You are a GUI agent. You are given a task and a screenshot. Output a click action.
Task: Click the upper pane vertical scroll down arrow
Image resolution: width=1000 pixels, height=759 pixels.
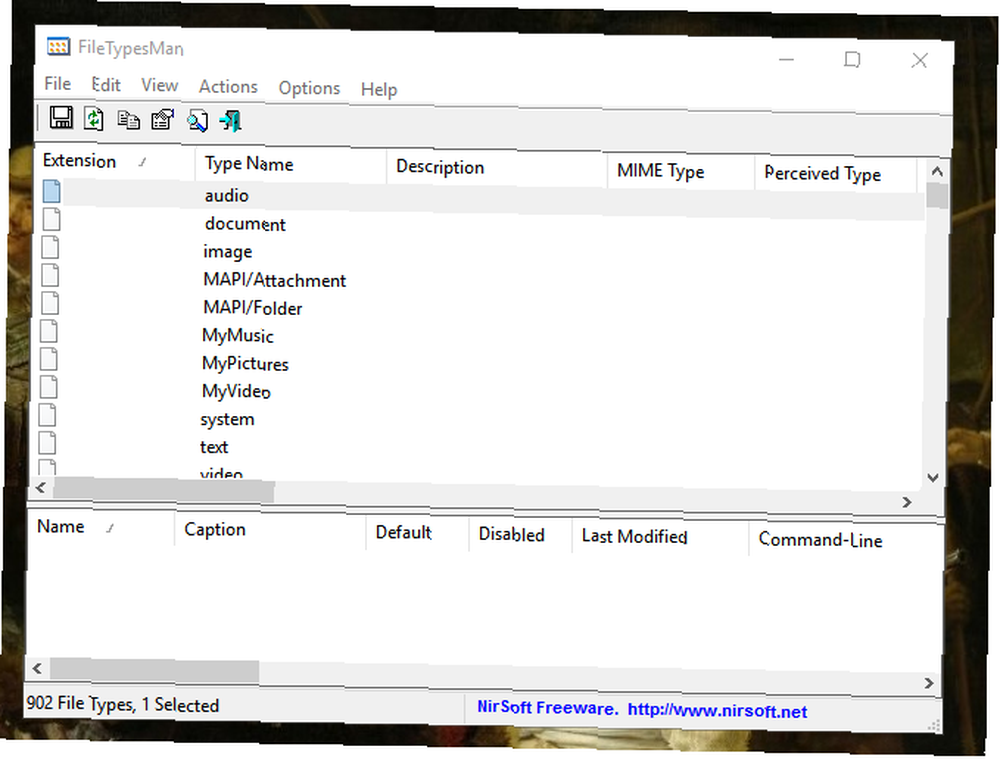tap(932, 477)
